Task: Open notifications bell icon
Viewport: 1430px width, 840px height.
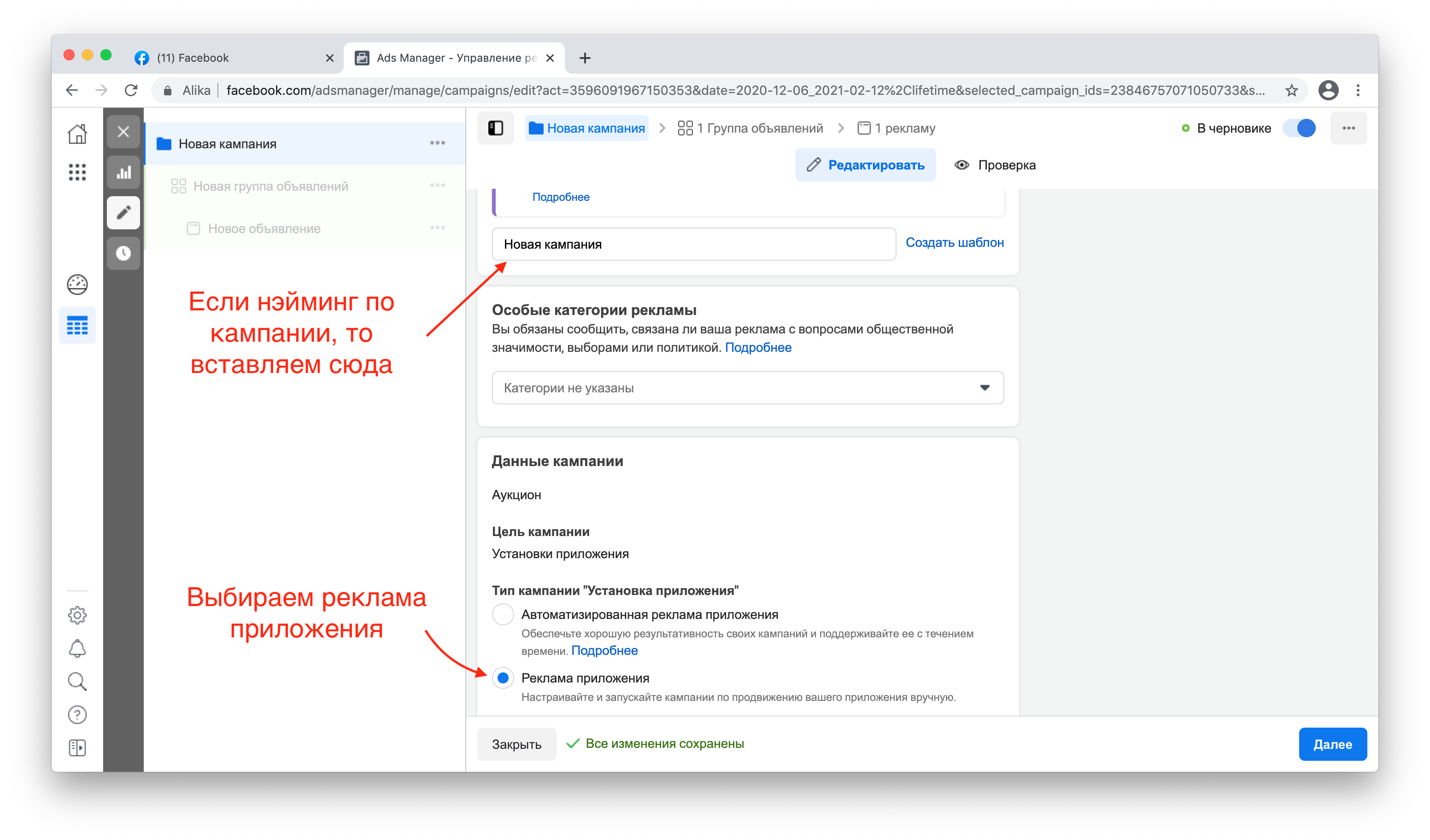Action: [77, 648]
